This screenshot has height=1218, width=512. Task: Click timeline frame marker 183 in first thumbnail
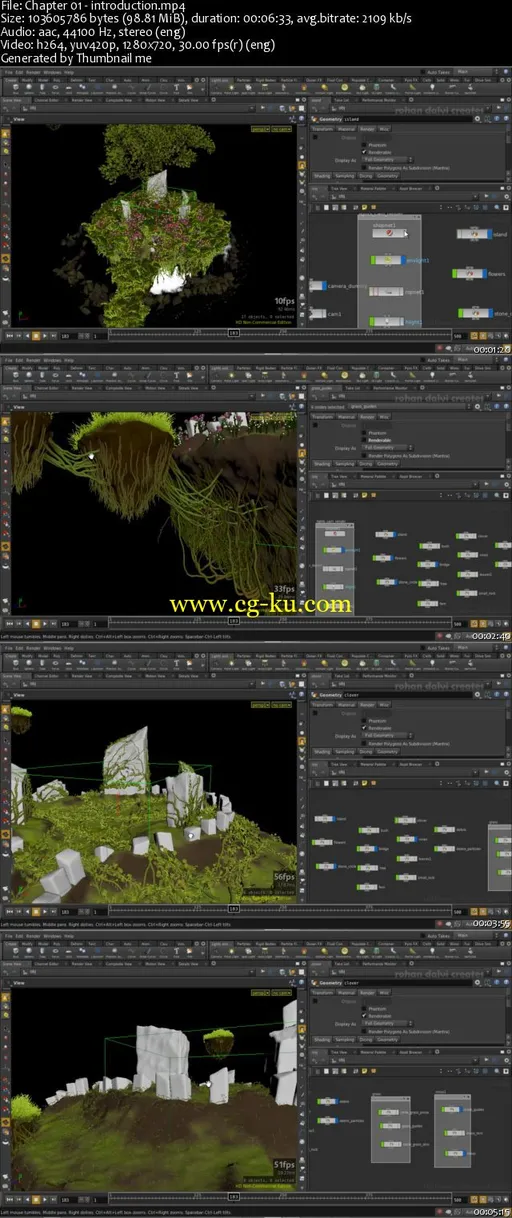coord(233,332)
